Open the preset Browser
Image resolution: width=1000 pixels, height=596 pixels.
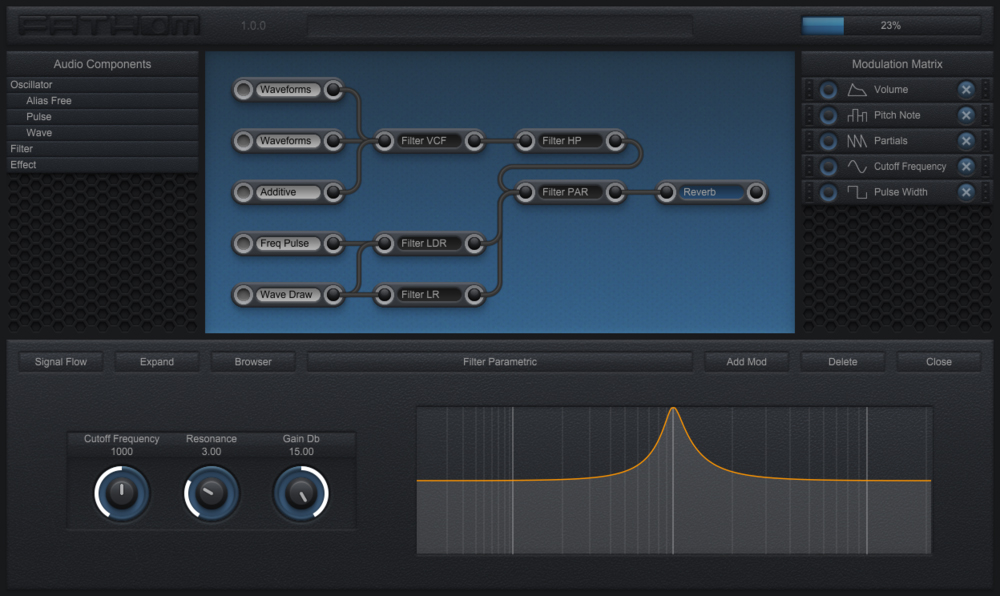click(x=253, y=361)
